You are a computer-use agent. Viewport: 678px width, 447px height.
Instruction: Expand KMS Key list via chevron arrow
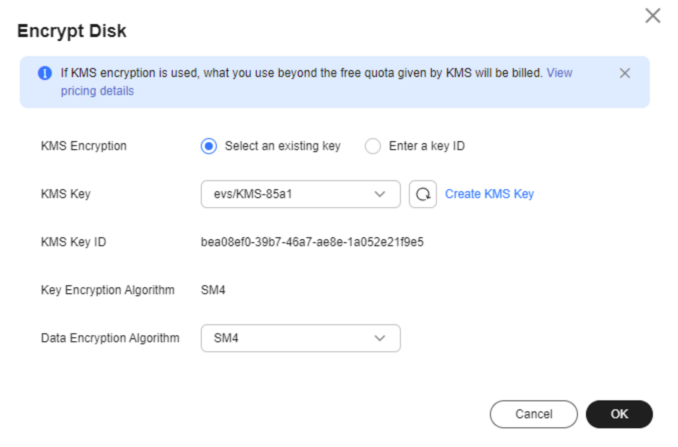(x=380, y=194)
